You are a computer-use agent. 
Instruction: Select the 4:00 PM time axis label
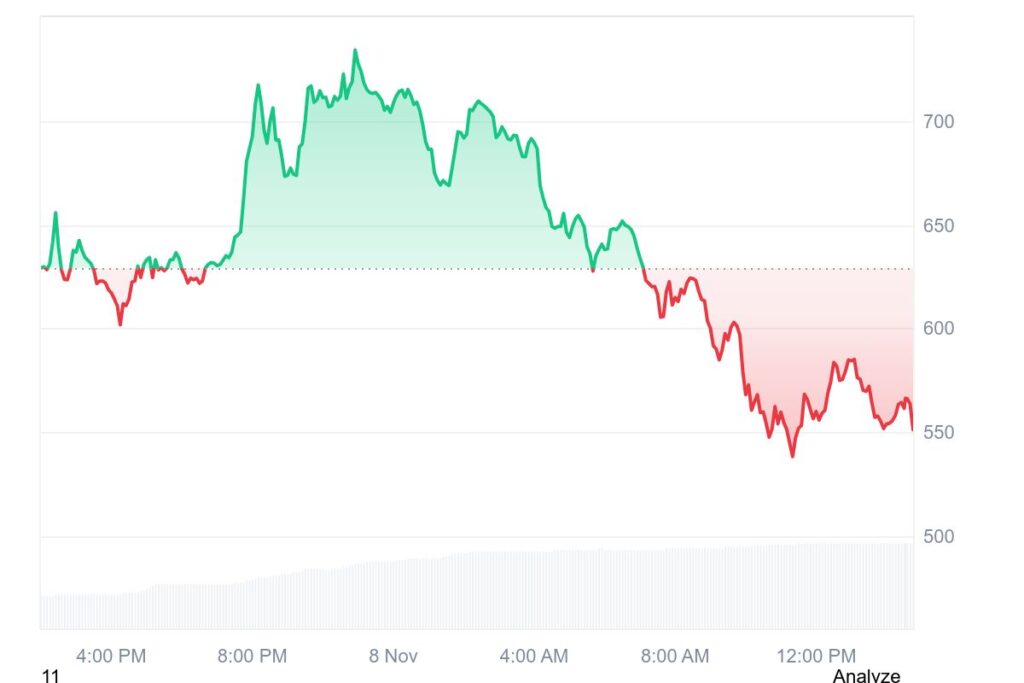pyautogui.click(x=111, y=656)
